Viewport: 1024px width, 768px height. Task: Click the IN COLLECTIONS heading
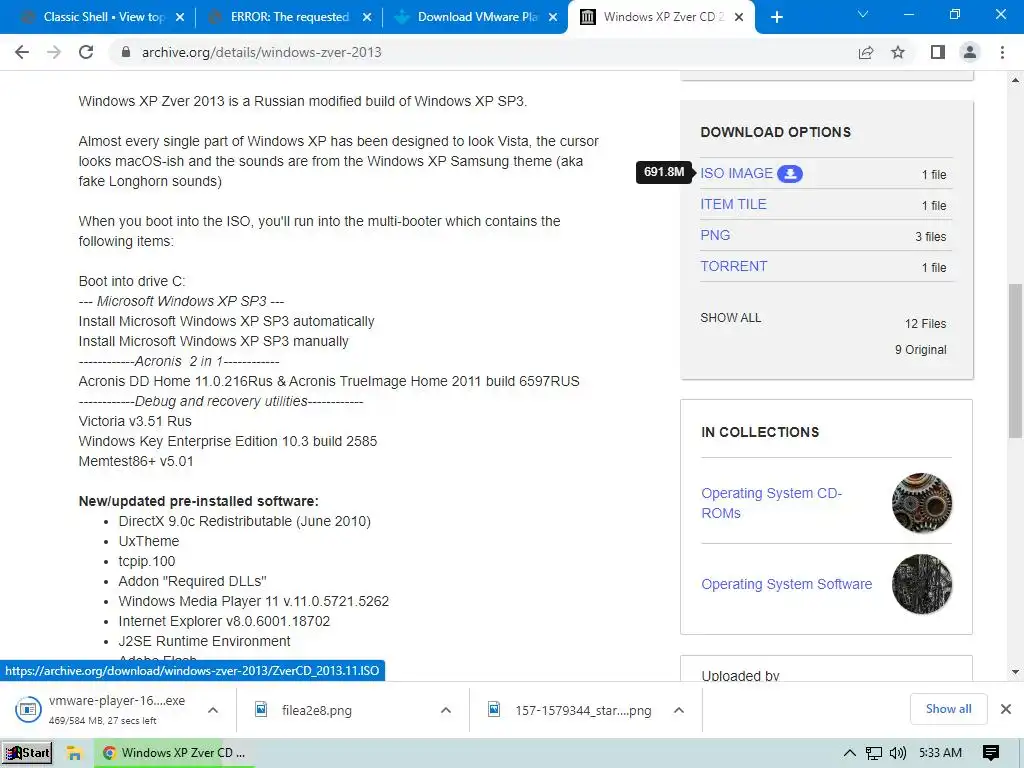coord(760,432)
